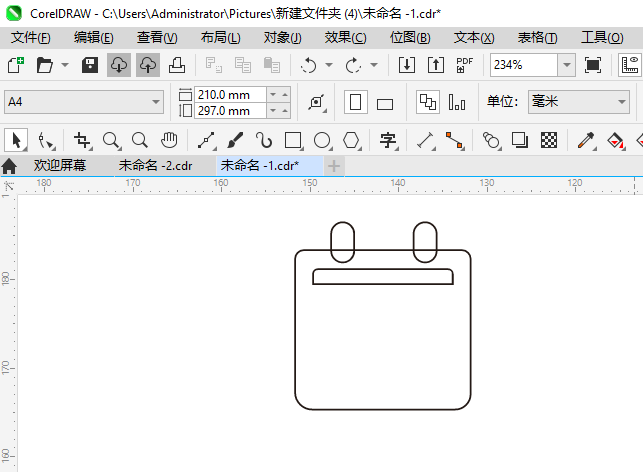The image size is (643, 472).
Task: Expand the zoom level dropdown
Action: (566, 65)
